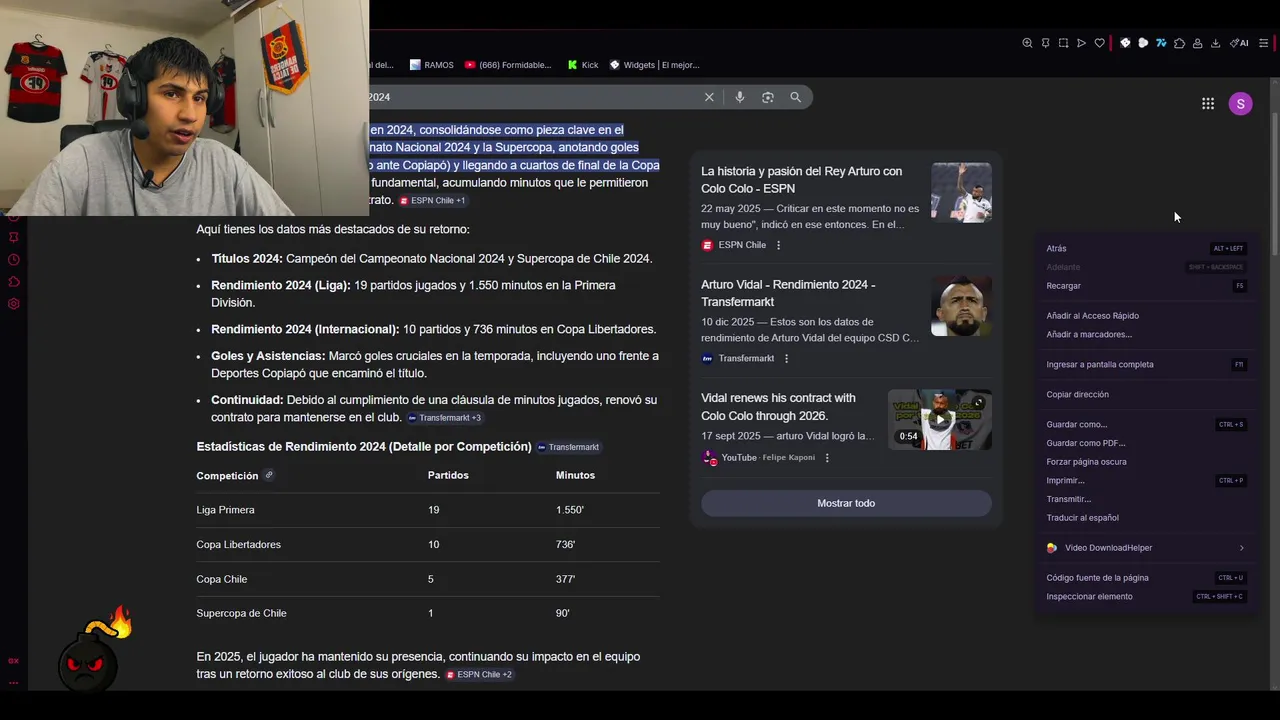Open three-dot menu beside Transfermarkt source
The image size is (1280, 720).
[x=786, y=358]
